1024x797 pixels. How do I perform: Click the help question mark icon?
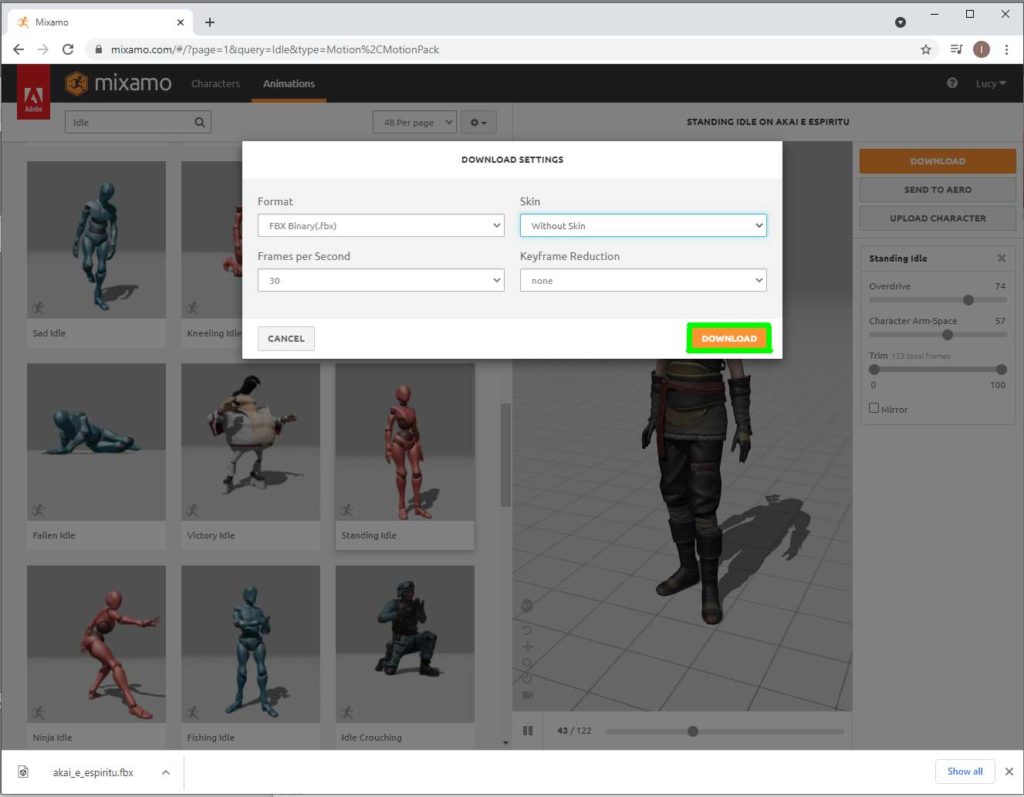coord(951,83)
